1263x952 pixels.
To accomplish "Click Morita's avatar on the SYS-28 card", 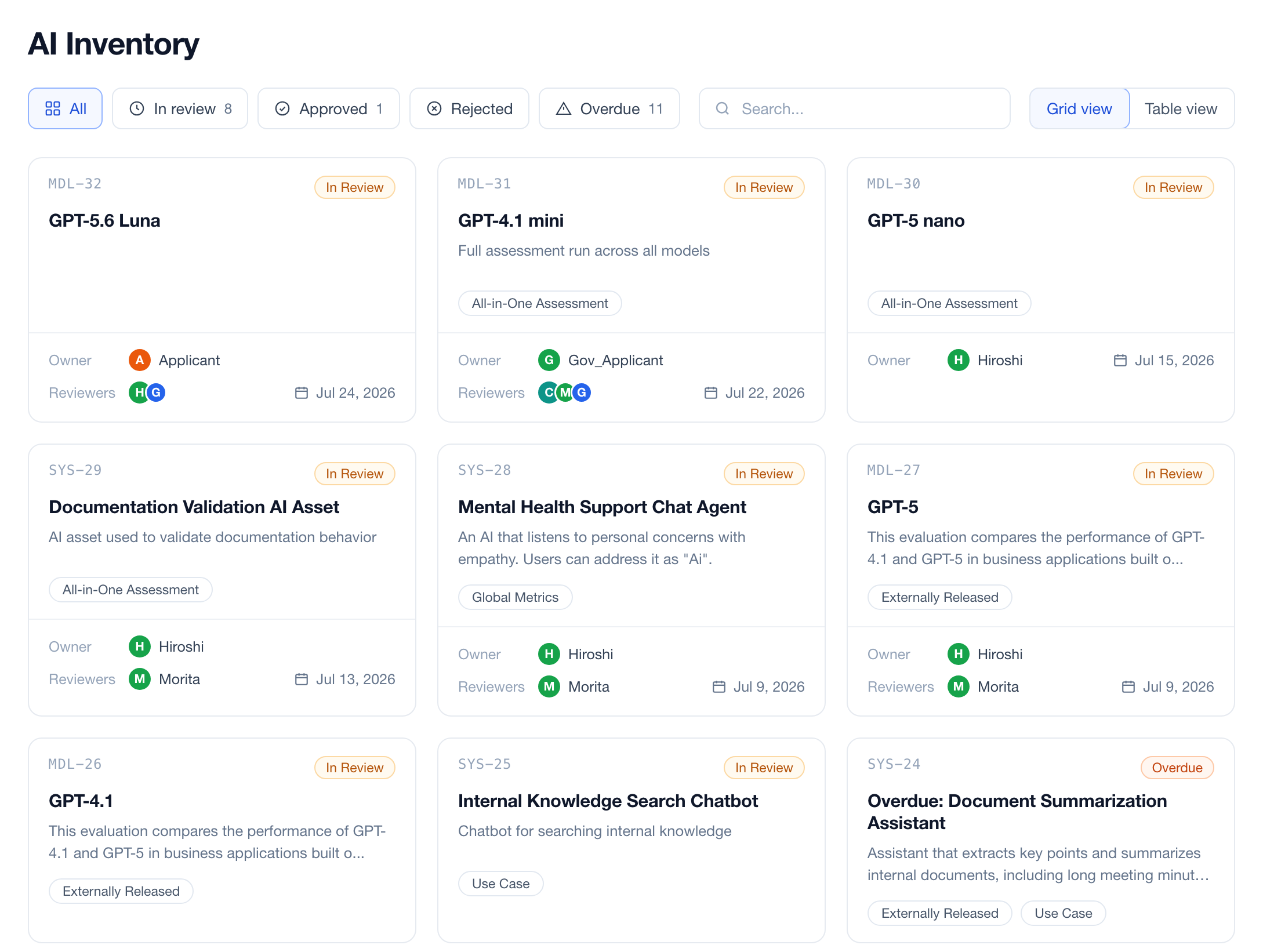I will [x=549, y=686].
